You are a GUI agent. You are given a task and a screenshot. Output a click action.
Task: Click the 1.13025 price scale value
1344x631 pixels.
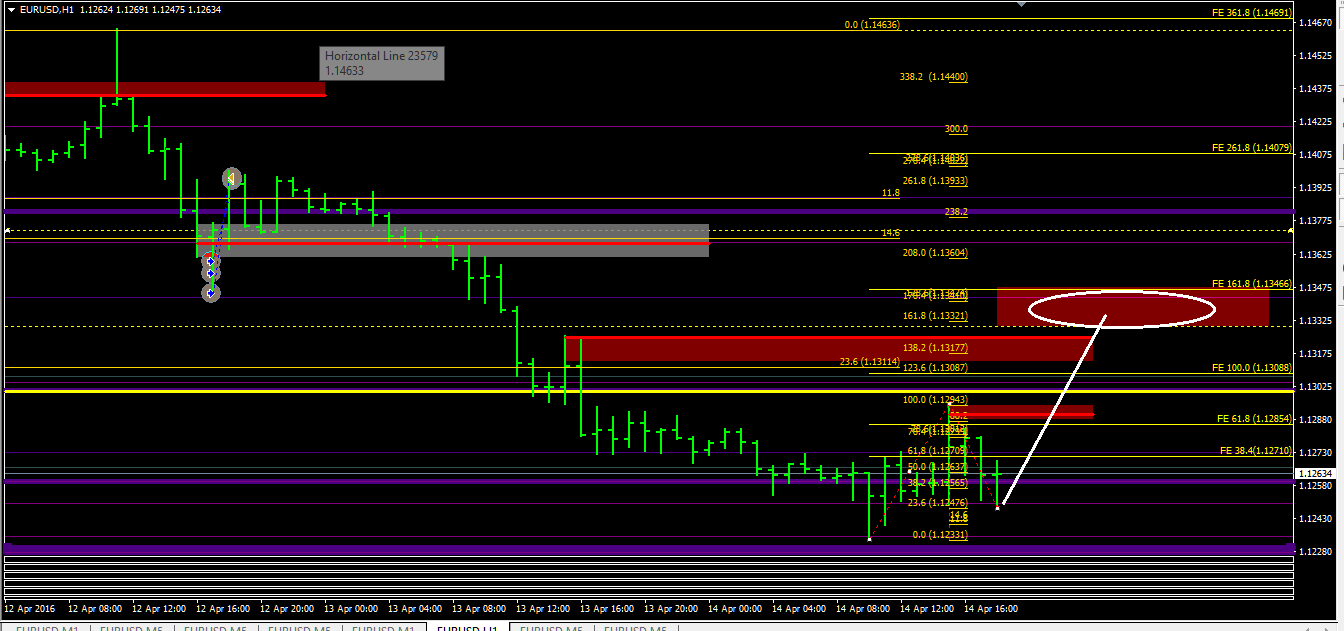[x=1314, y=386]
